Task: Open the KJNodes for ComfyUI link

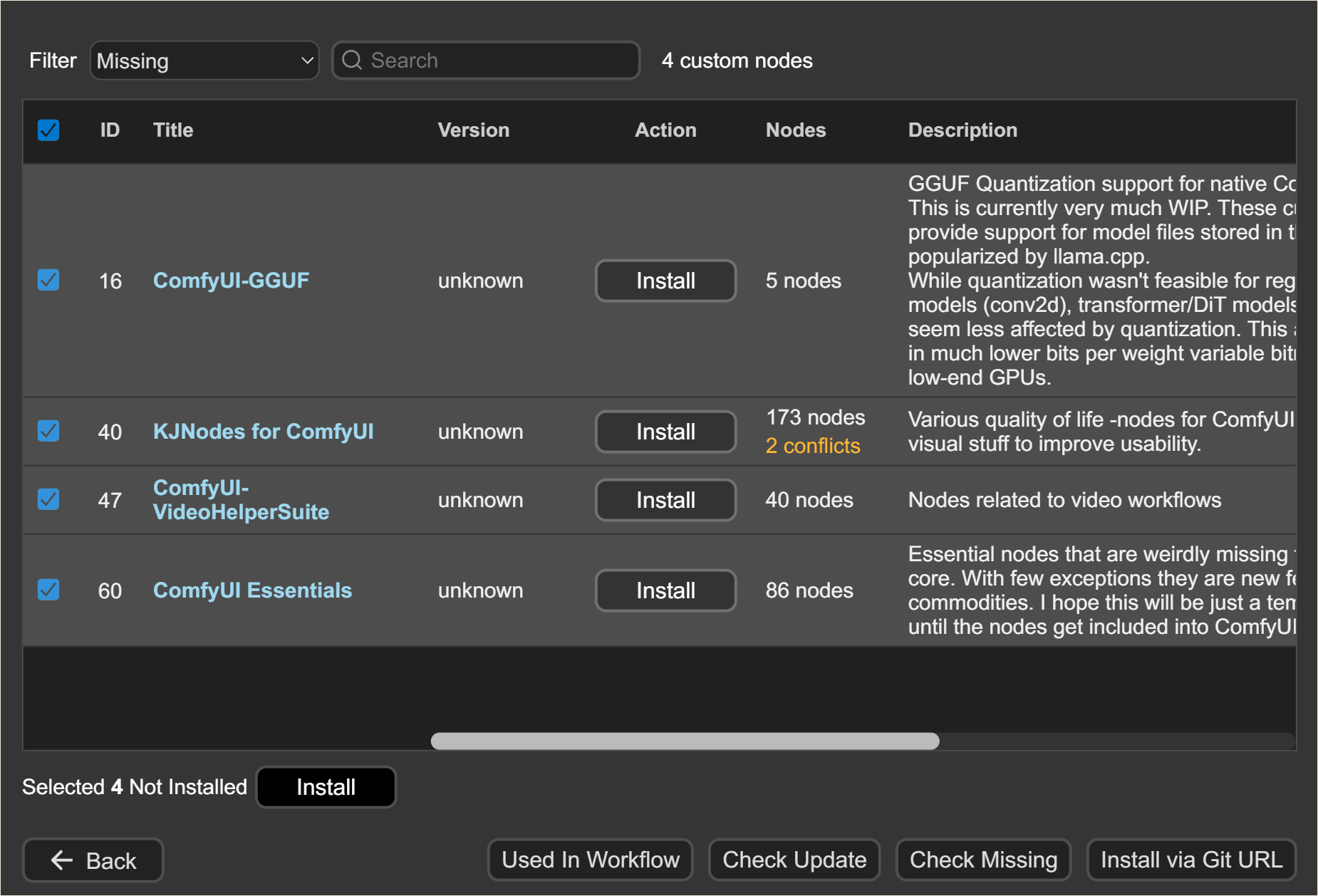Action: tap(263, 432)
